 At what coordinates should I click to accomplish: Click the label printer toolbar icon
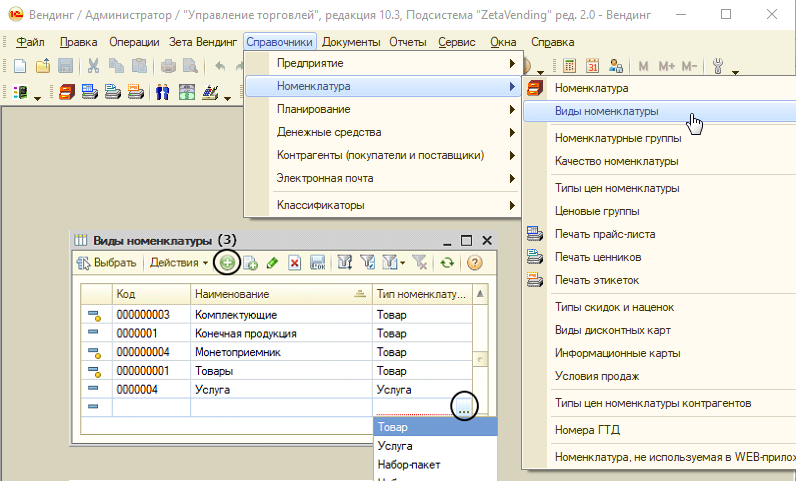[136, 92]
